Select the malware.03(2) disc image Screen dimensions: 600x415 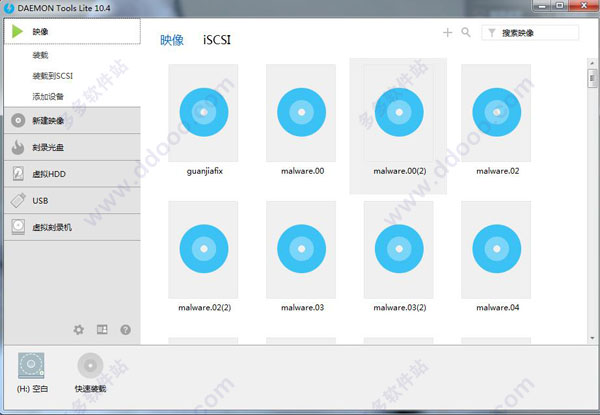(399, 249)
